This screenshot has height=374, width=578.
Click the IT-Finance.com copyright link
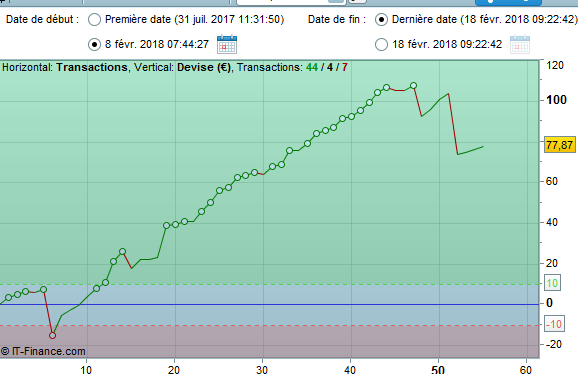point(43,351)
